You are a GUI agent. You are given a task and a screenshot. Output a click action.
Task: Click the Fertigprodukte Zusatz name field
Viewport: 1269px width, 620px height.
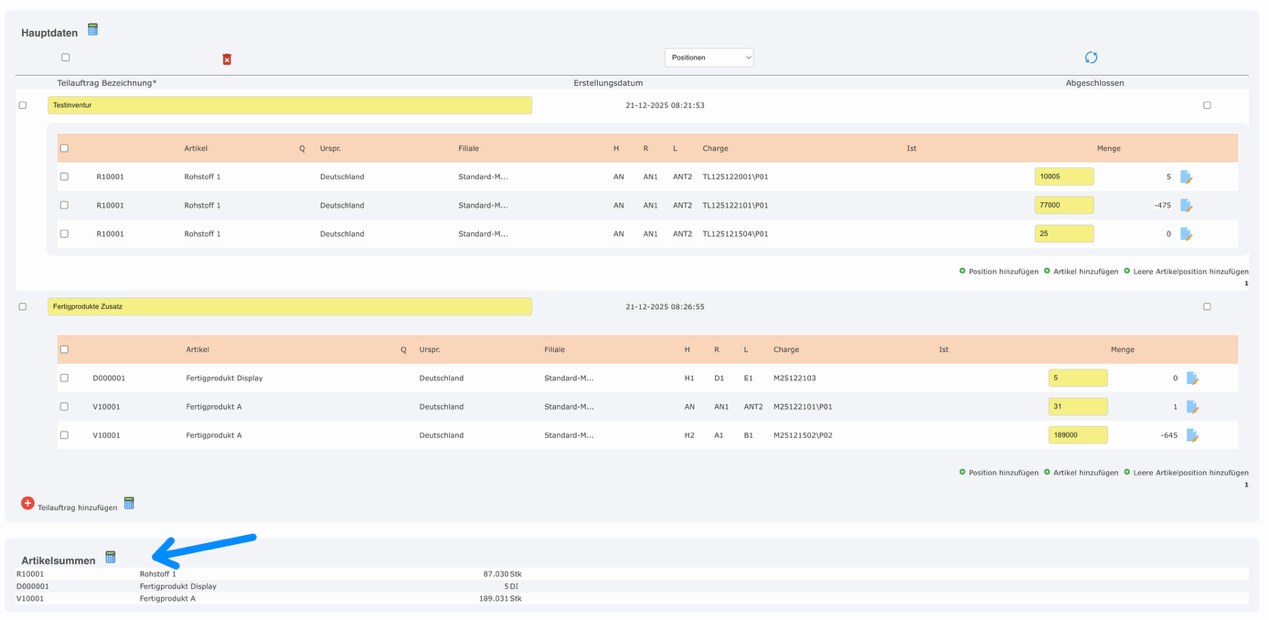click(290, 307)
